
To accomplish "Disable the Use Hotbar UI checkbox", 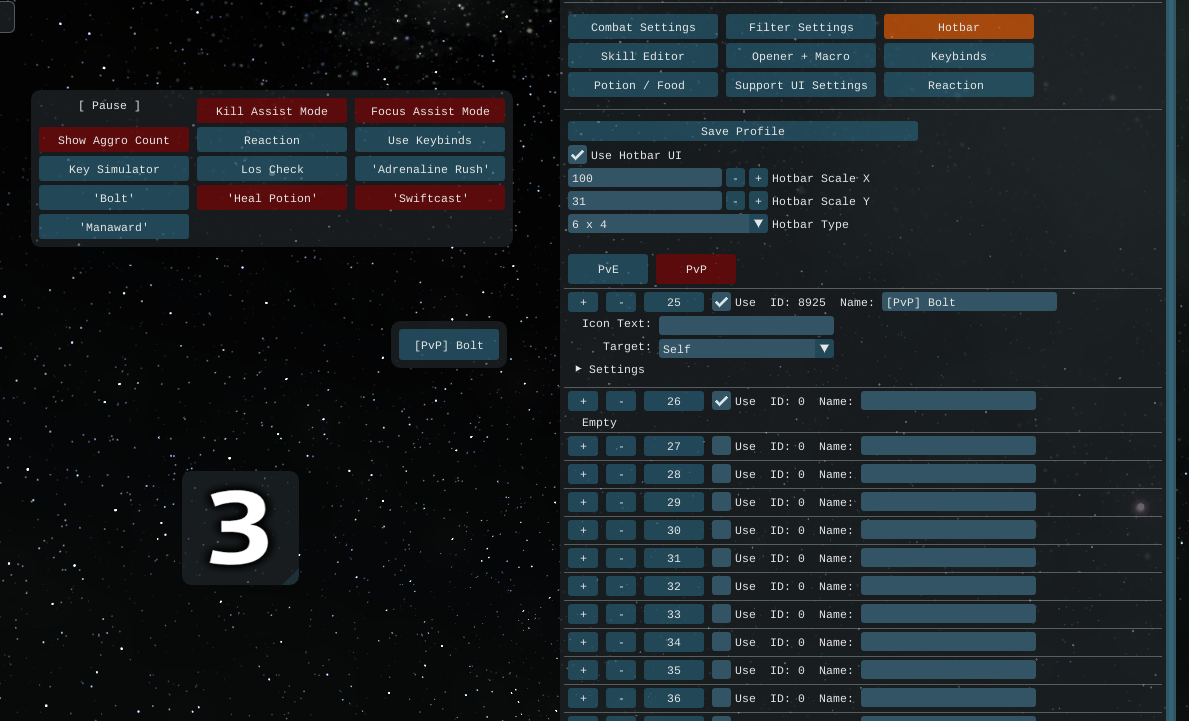I will click(577, 155).
